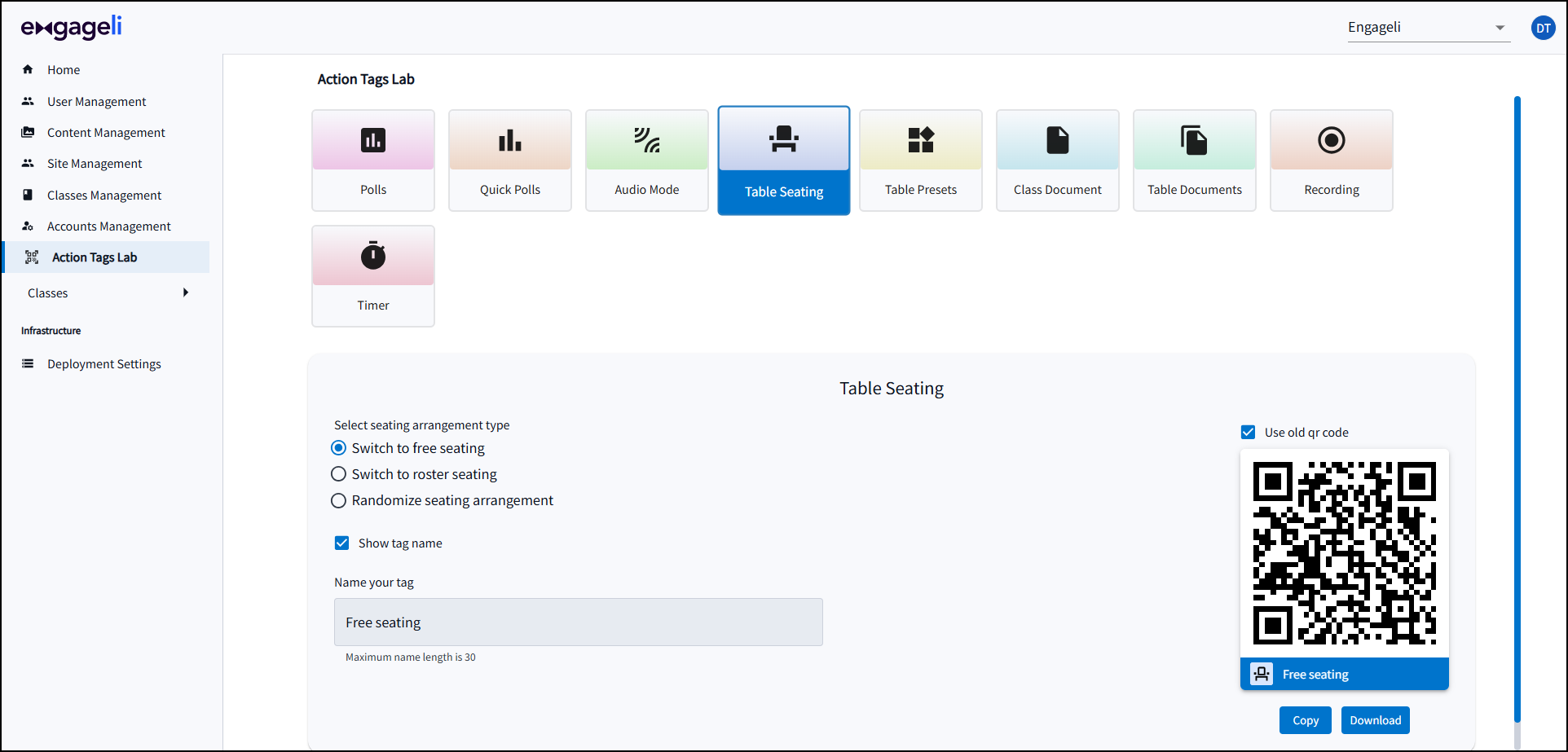Click the chair icon in QR tag label
The image size is (1568, 752).
coord(1262,674)
